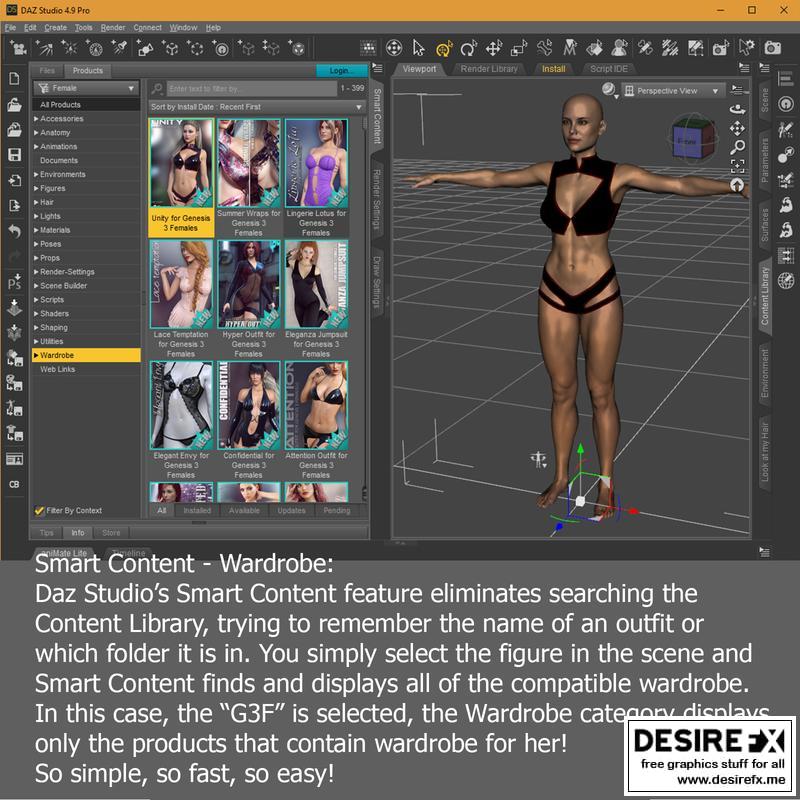
Task: Click the Create New Primitive shapes icon
Action: 145,48
